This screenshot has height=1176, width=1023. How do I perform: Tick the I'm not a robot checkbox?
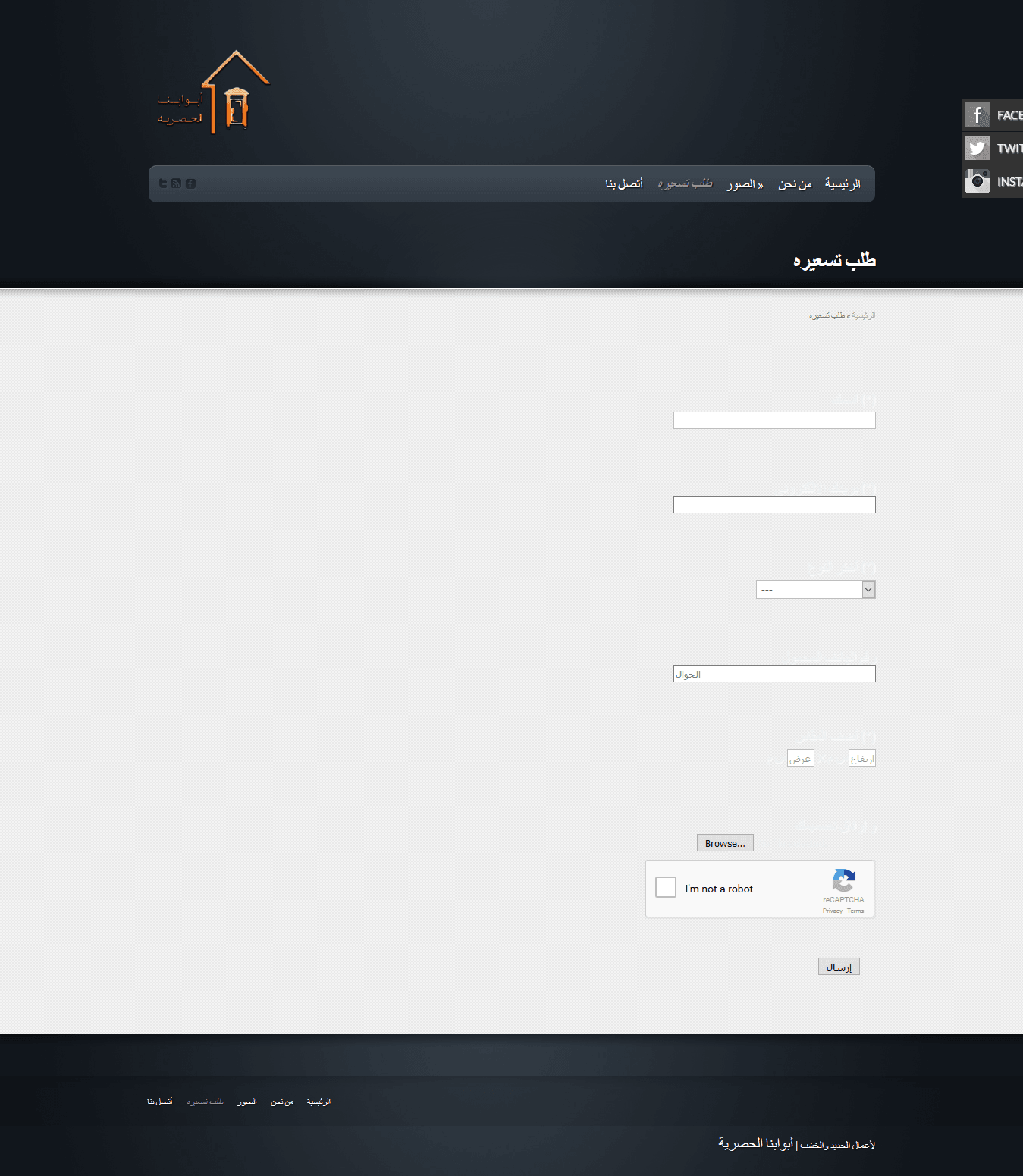tap(666, 887)
